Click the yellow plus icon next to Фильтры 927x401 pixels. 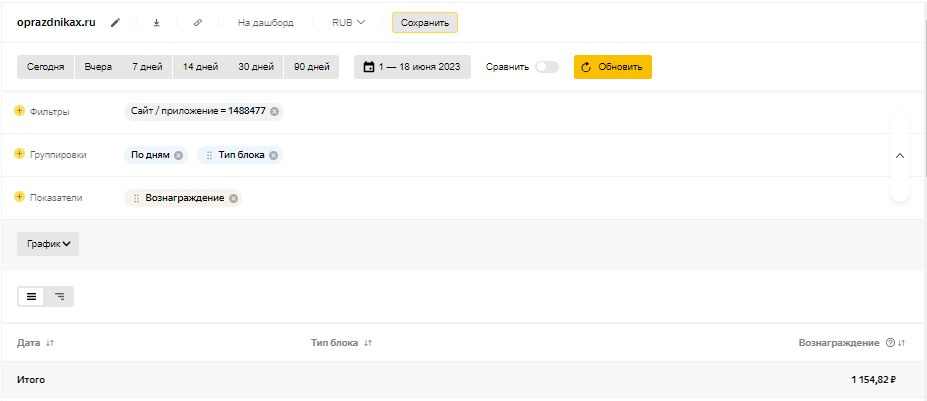[19, 111]
